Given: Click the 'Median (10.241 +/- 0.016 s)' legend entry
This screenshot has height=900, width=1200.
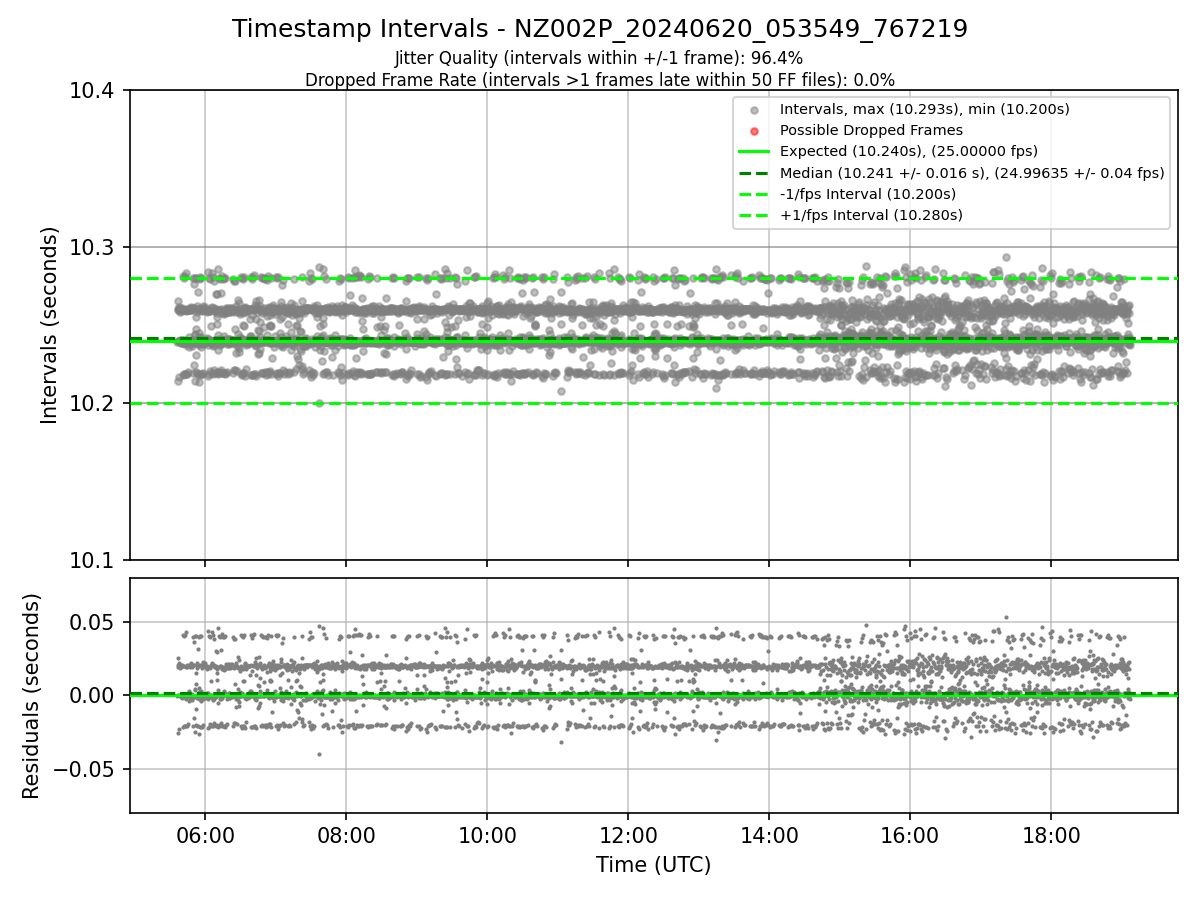Looking at the screenshot, I should tap(972, 172).
